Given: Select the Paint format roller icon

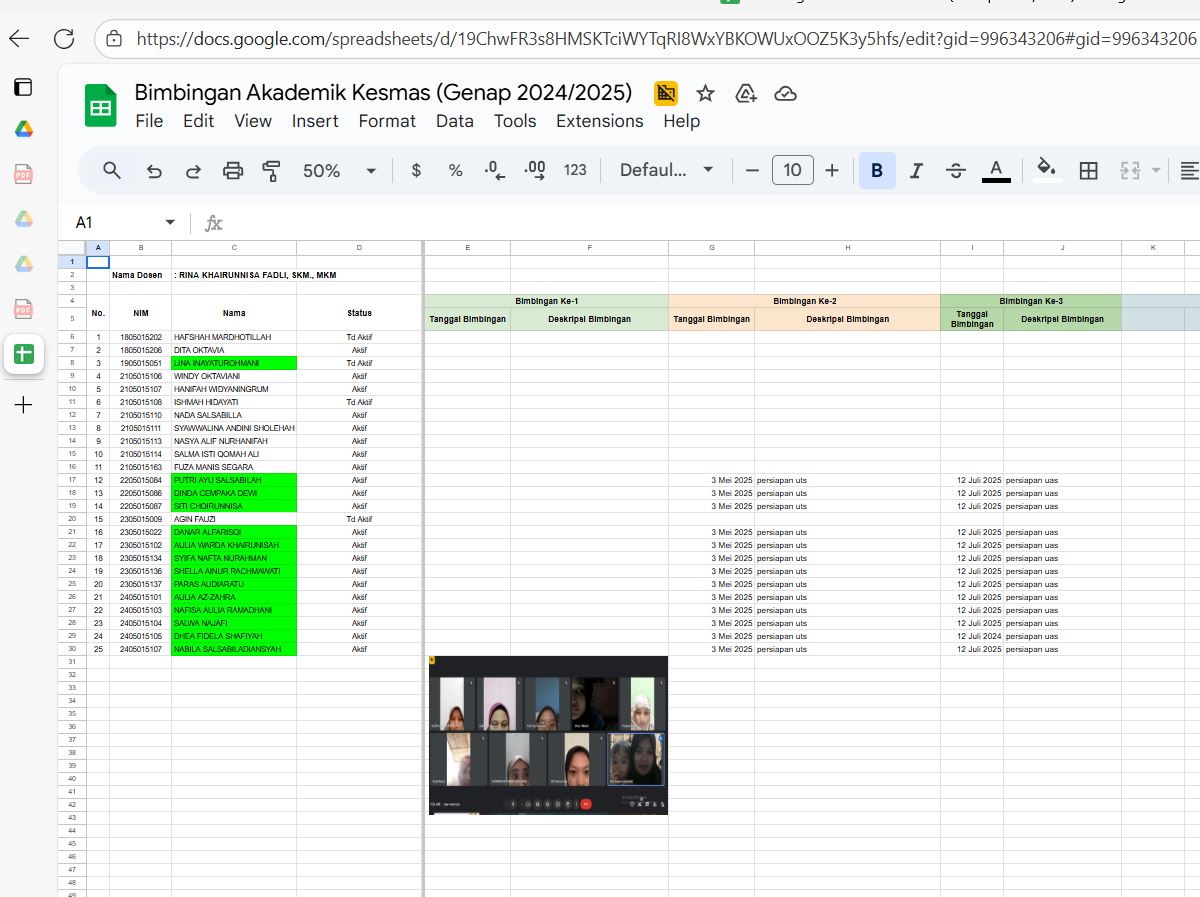Looking at the screenshot, I should [271, 171].
